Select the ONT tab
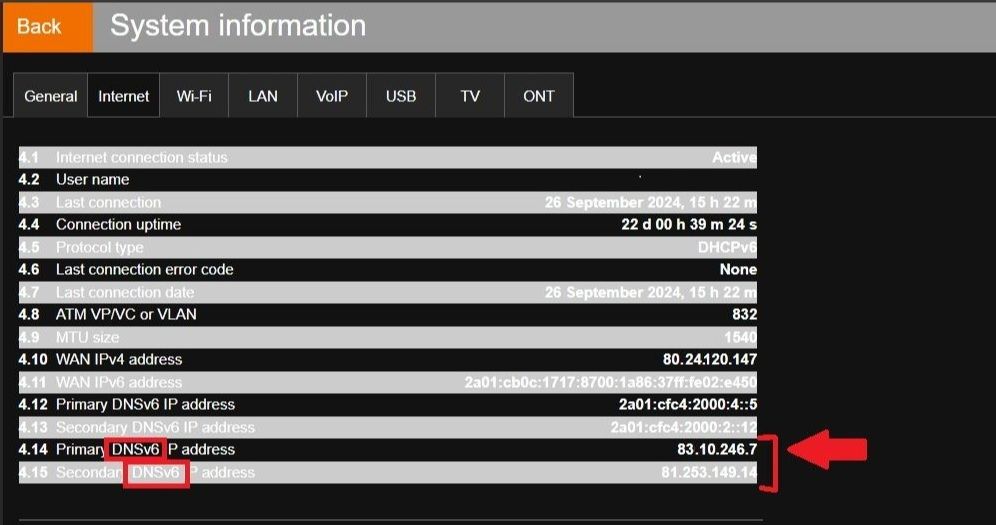The height and width of the screenshot is (525, 996). point(539,97)
